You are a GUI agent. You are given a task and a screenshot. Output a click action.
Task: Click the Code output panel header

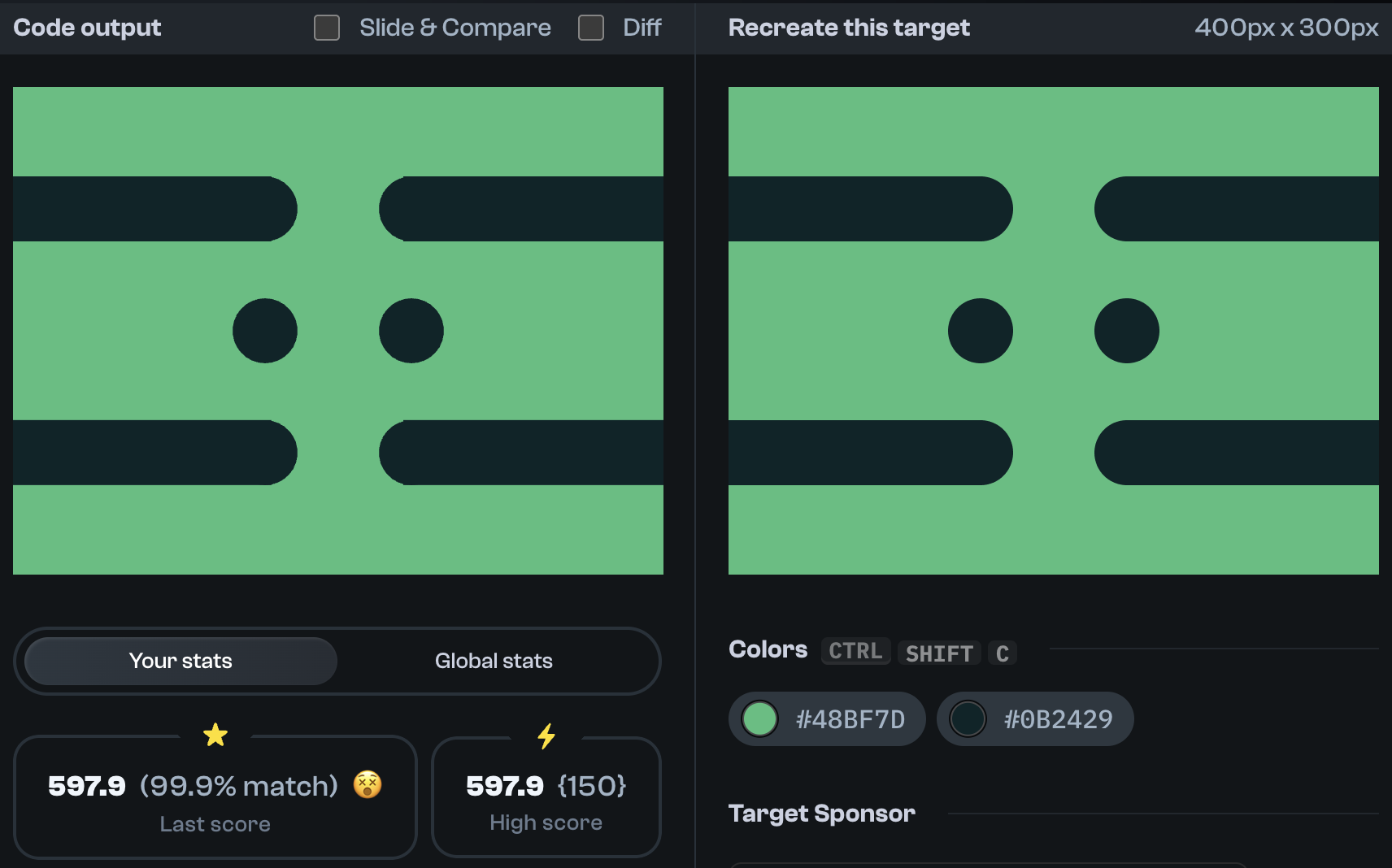pyautogui.click(x=87, y=27)
